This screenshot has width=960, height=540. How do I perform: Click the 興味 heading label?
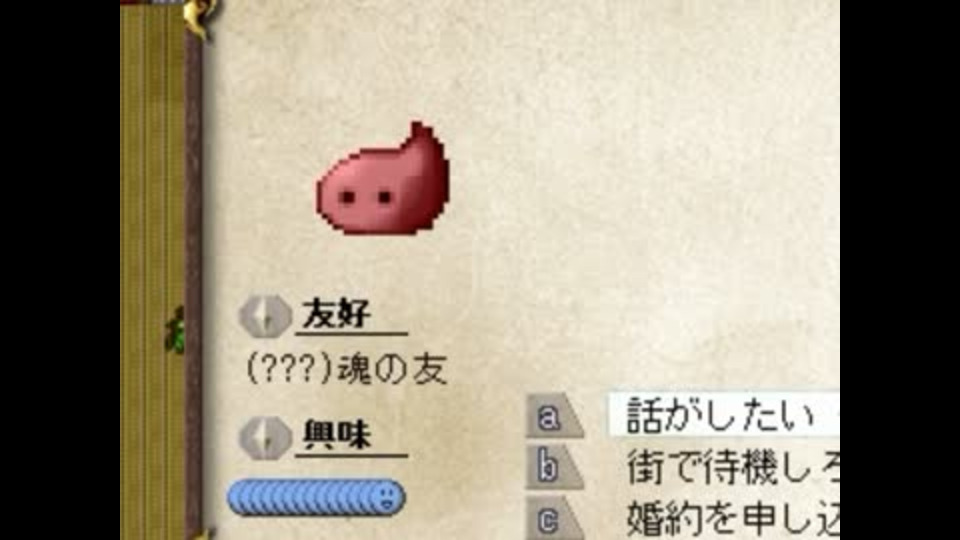click(x=337, y=435)
